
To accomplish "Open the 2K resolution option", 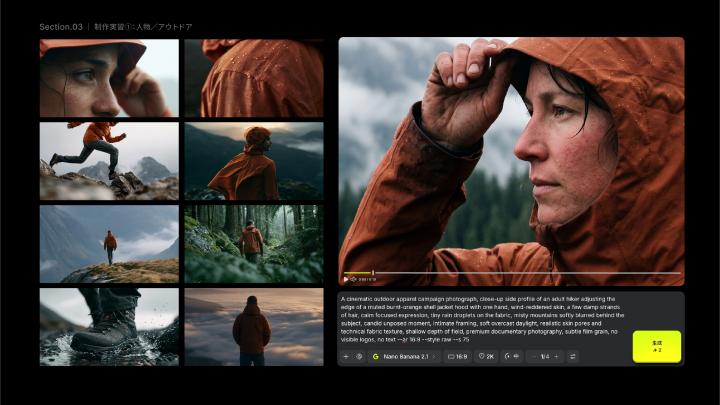I will tap(486, 356).
